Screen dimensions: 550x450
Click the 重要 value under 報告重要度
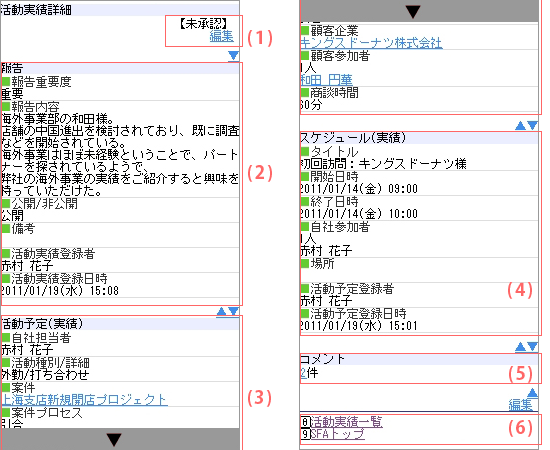pyautogui.click(x=12, y=94)
